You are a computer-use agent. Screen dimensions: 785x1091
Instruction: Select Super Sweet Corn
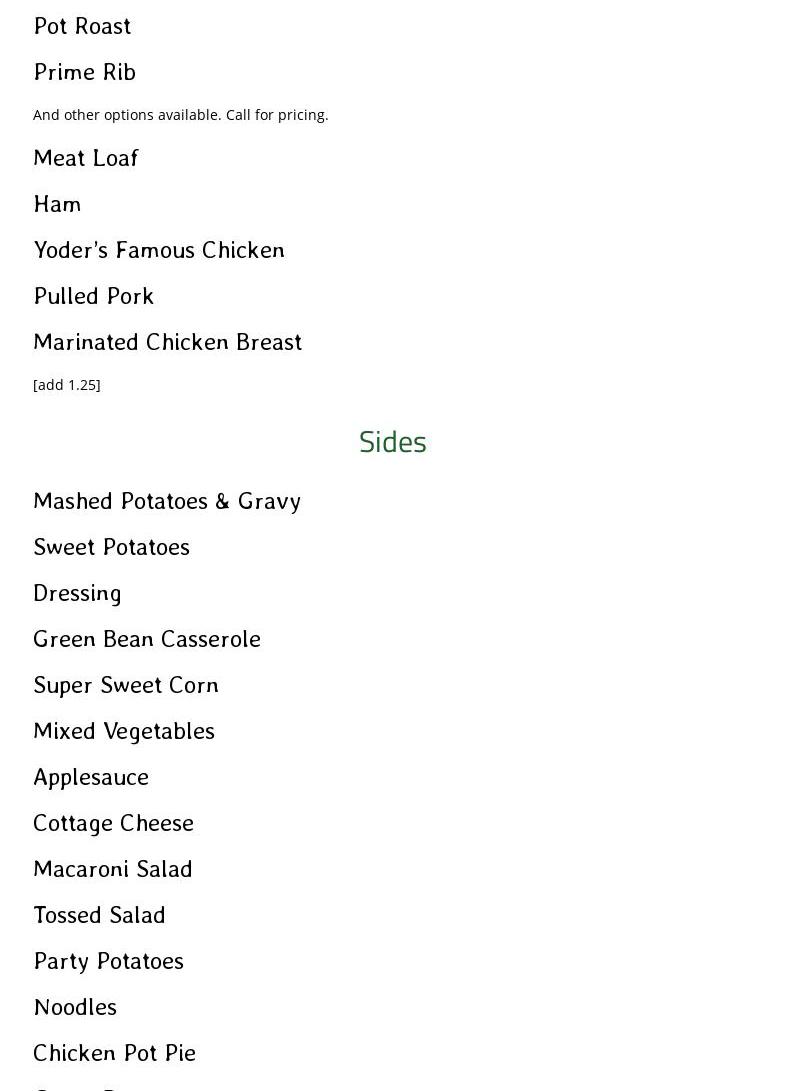pyautogui.click(x=126, y=685)
